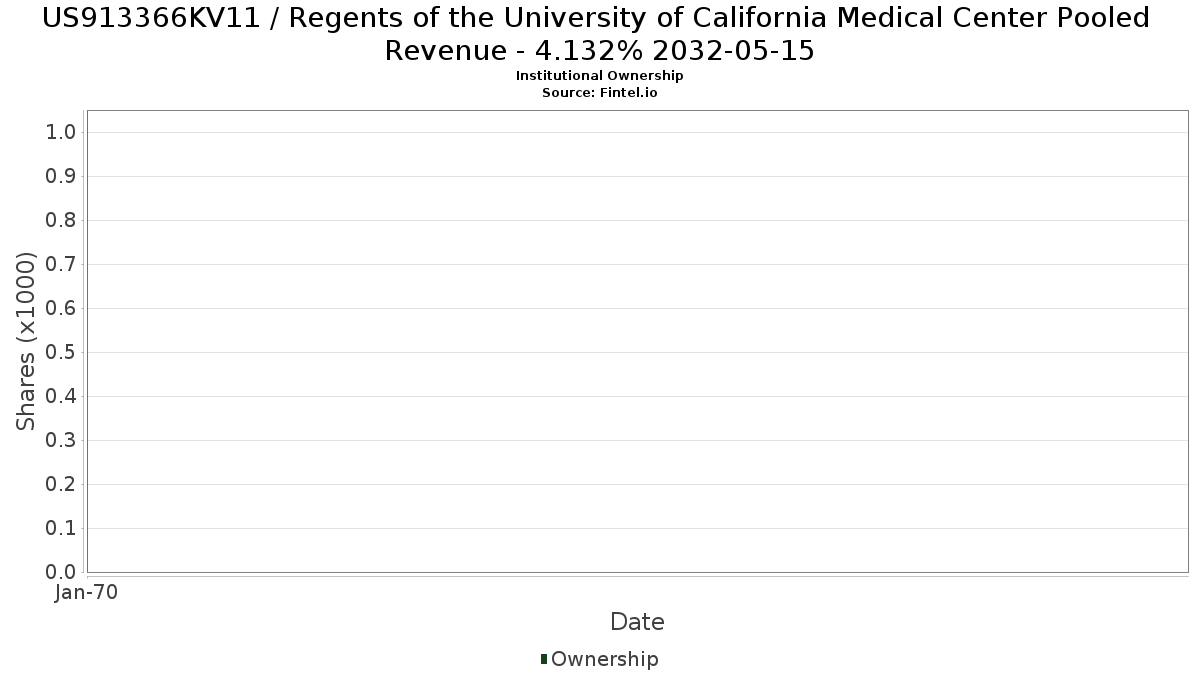Select the 0.2 y-axis tick label
The height and width of the screenshot is (675, 1200).
click(61, 485)
